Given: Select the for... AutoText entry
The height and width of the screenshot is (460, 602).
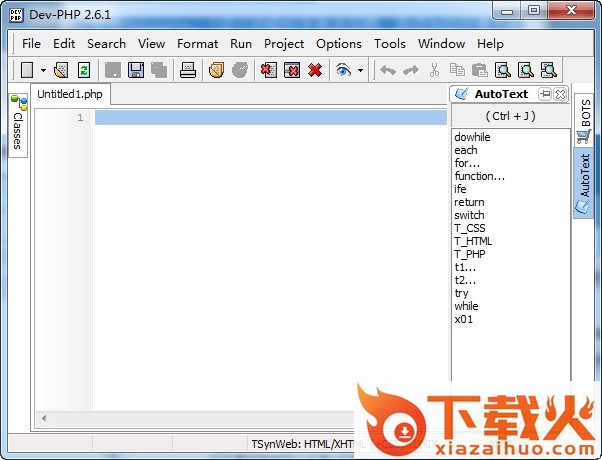Looking at the screenshot, I should tap(467, 163).
